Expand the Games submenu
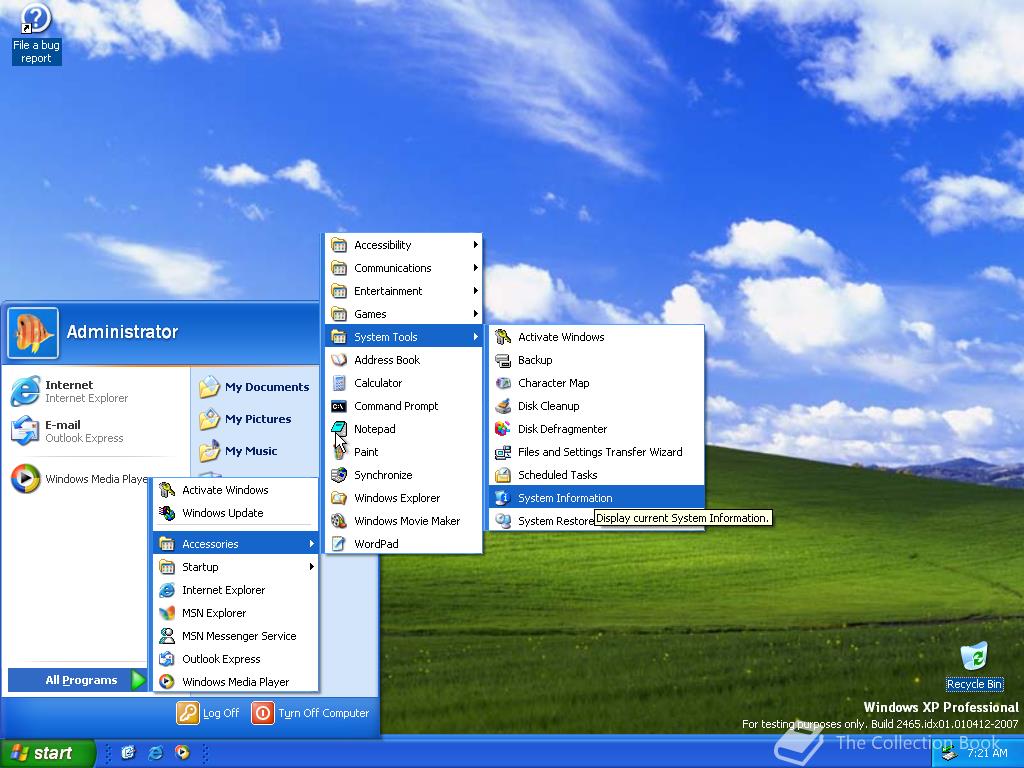Viewport: 1024px width, 768px height. point(403,313)
